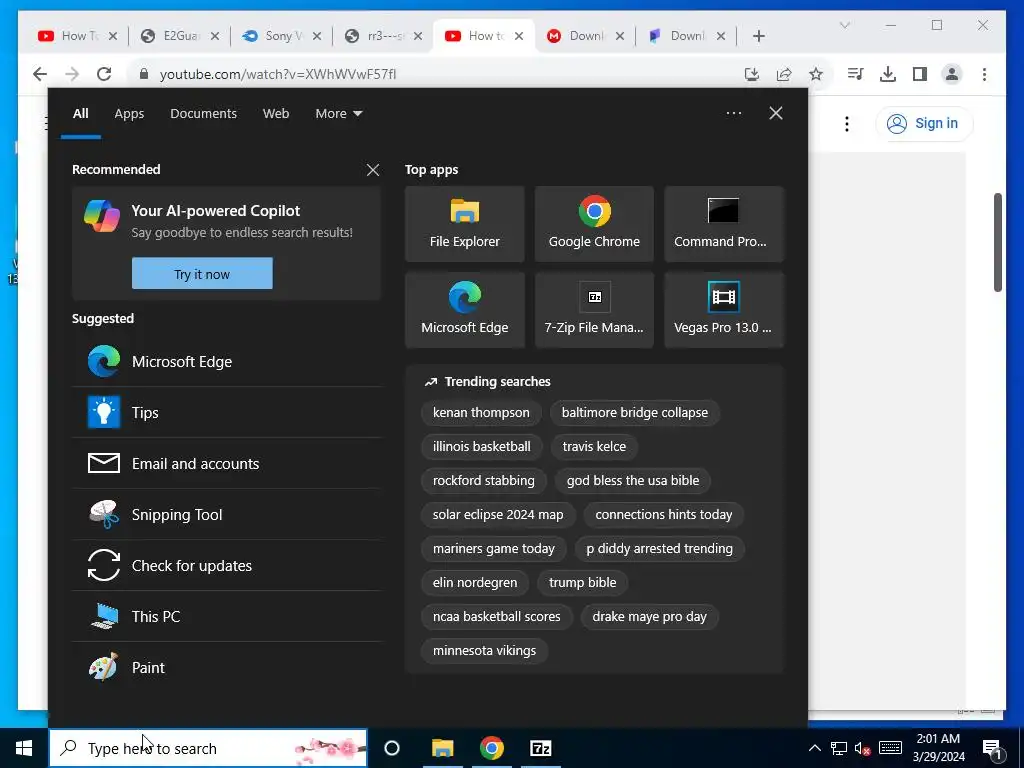Open YouTube settings three-dot menu
This screenshot has height=768, width=1024.
pos(846,123)
